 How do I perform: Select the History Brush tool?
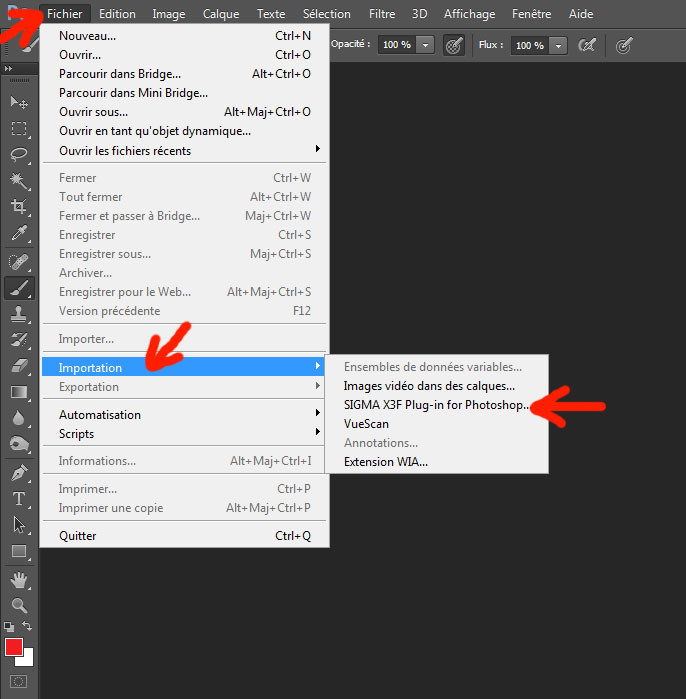19,340
